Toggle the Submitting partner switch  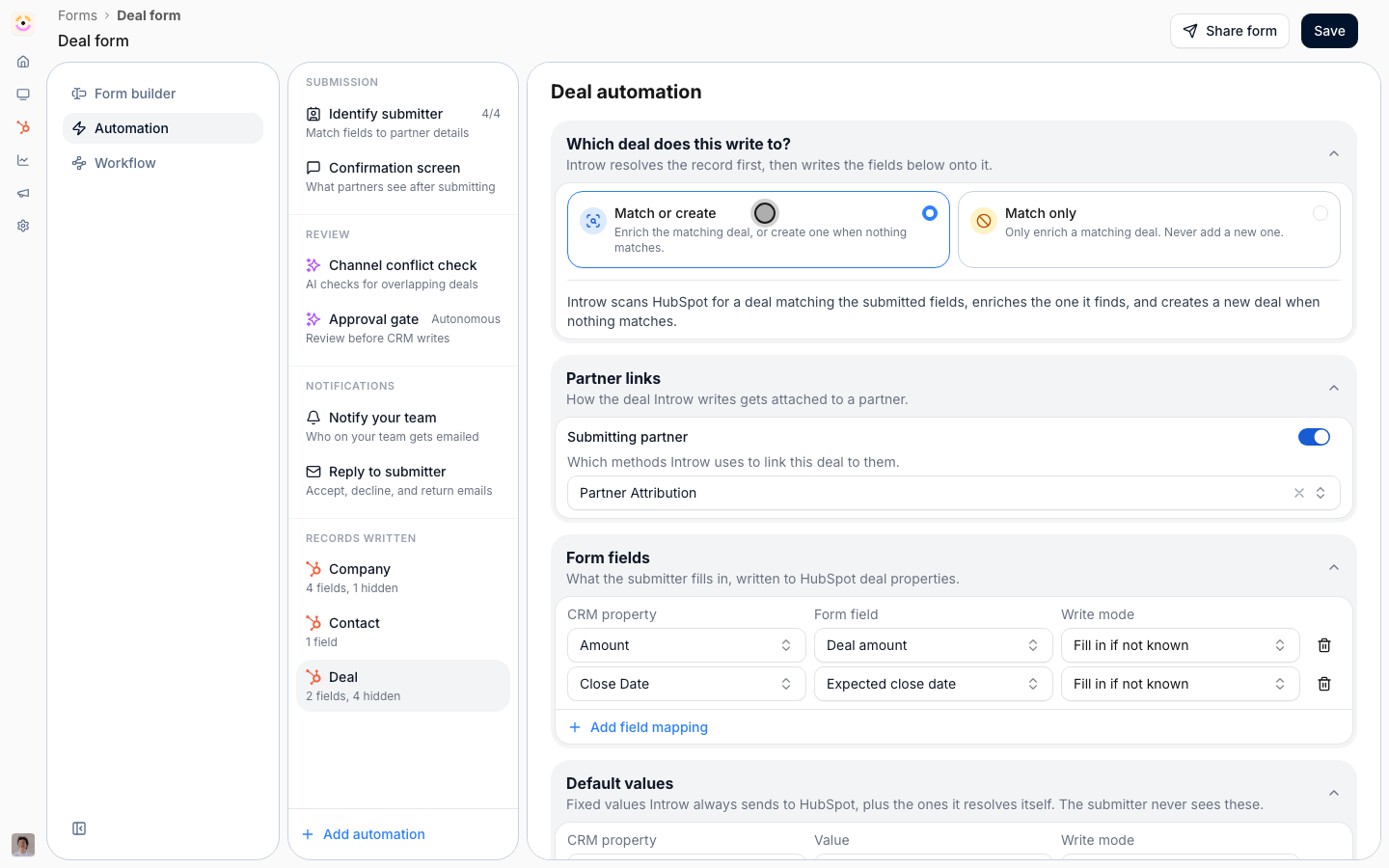(1314, 437)
